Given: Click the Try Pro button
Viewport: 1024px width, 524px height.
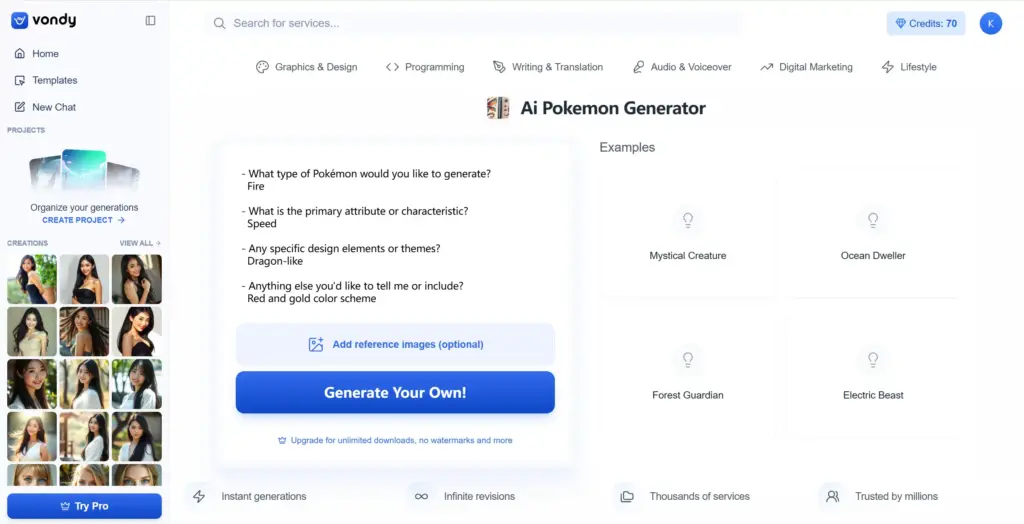Looking at the screenshot, I should point(84,506).
